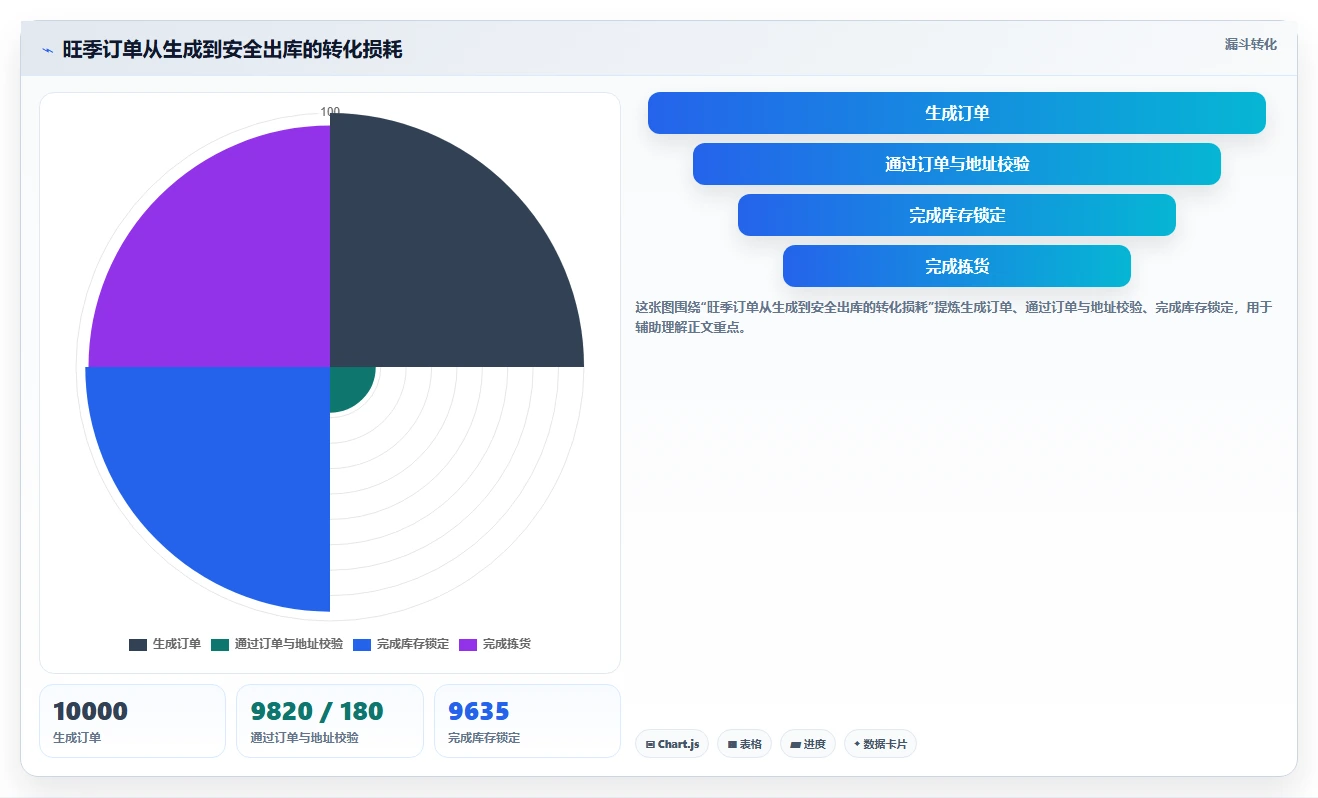
Task: Click the 完成拣货 legend label text
Action: (507, 644)
